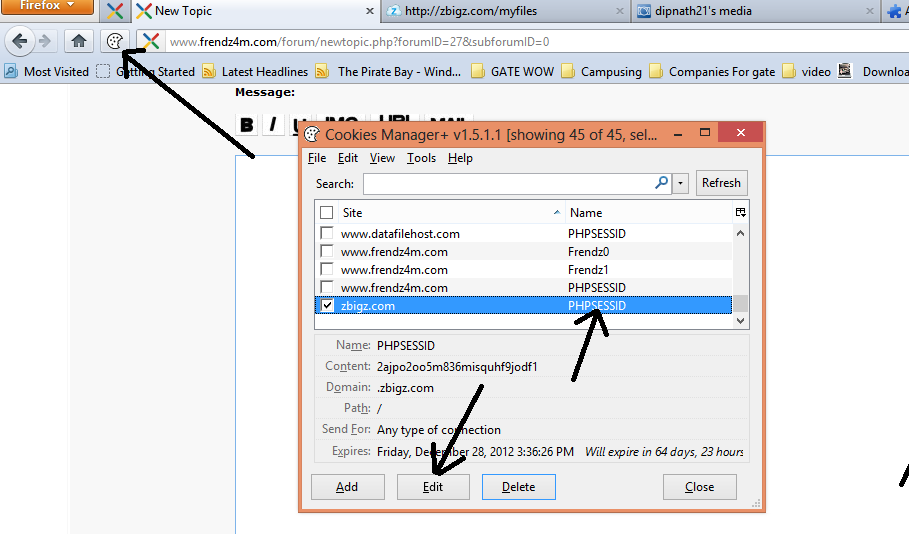Toggle select-all checkbox in cookie list header
The image size is (909, 534).
[326, 212]
